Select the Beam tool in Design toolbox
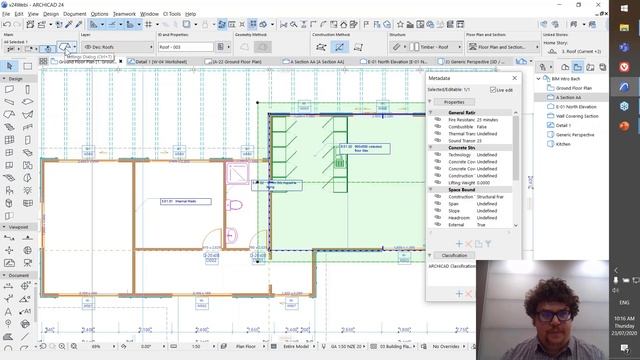This screenshot has width=640, height=360. pos(9,102)
